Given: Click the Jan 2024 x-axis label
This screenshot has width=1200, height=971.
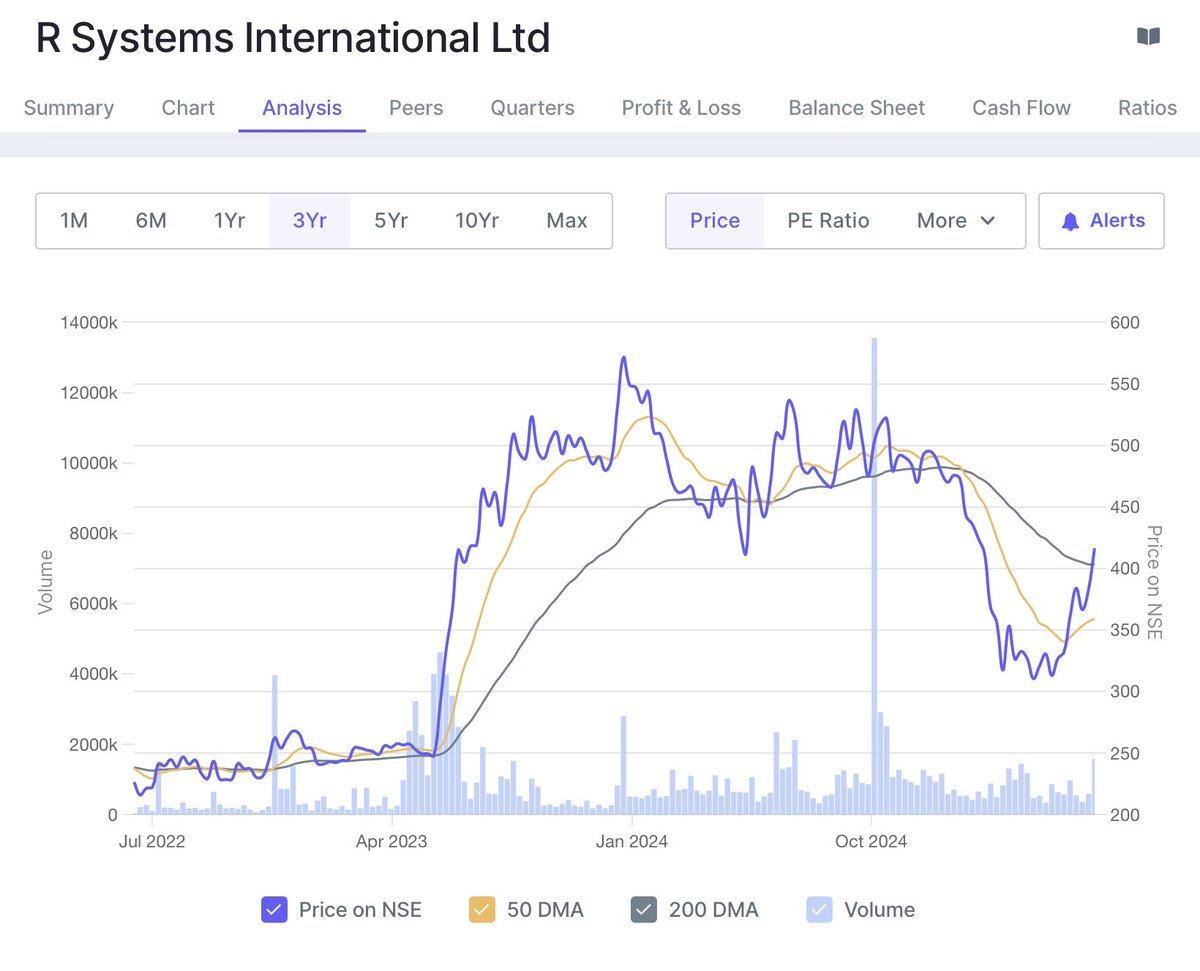Looking at the screenshot, I should 631,841.
